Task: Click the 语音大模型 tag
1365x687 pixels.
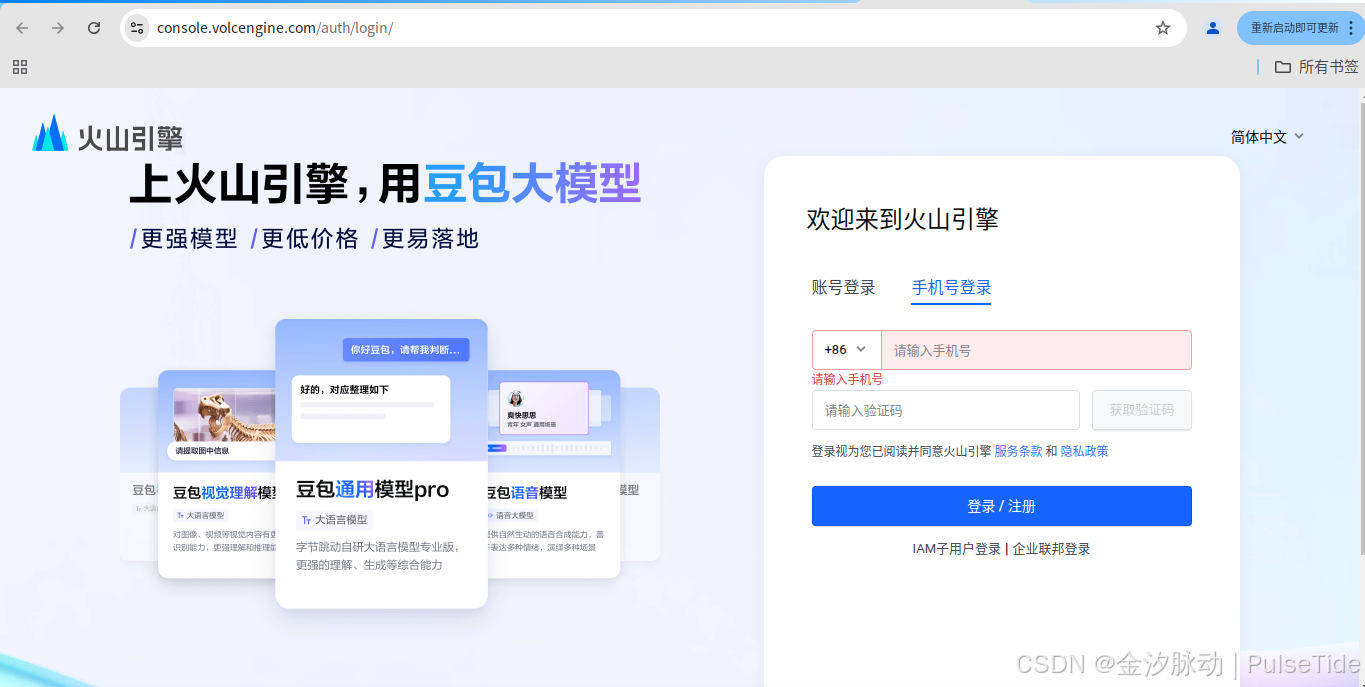Action: click(512, 515)
